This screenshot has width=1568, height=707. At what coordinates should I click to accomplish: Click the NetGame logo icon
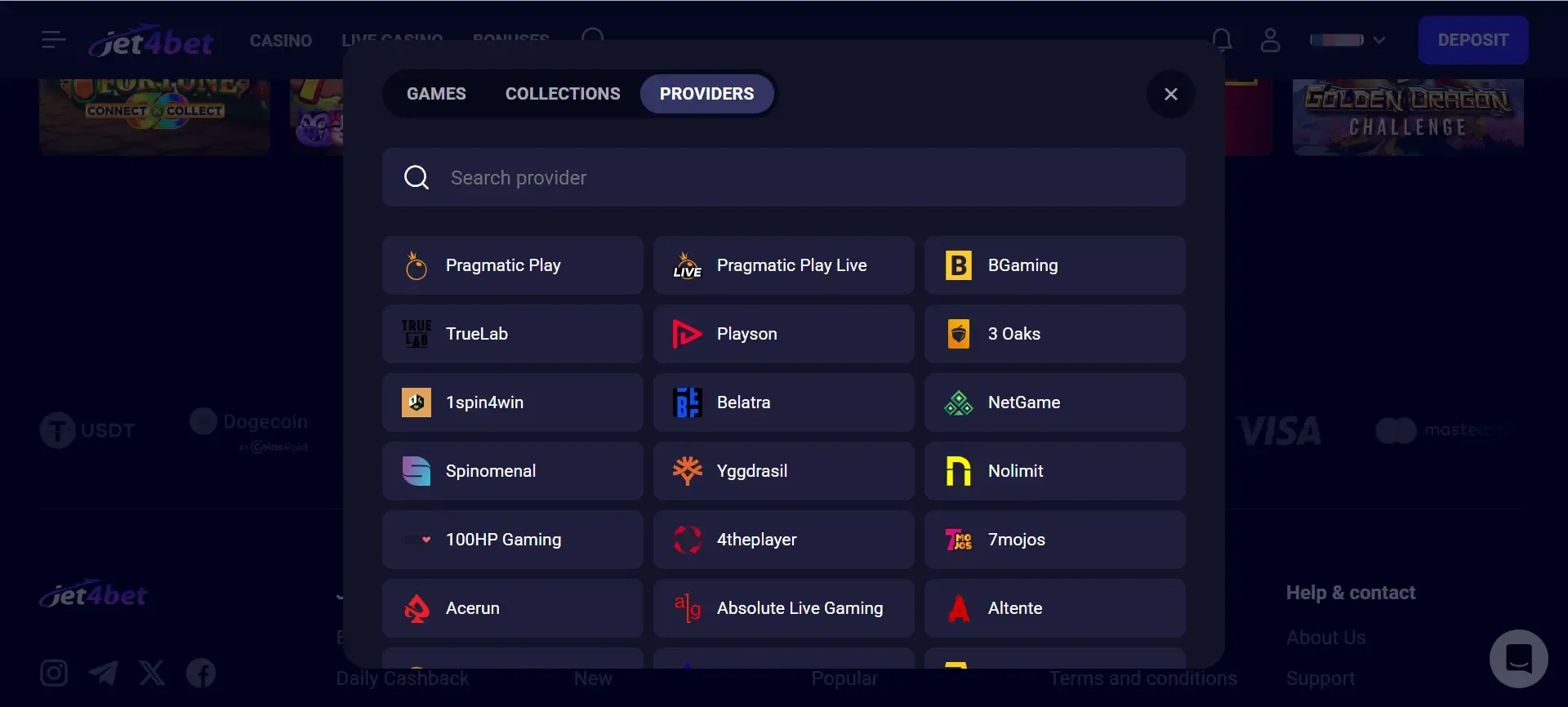click(958, 402)
